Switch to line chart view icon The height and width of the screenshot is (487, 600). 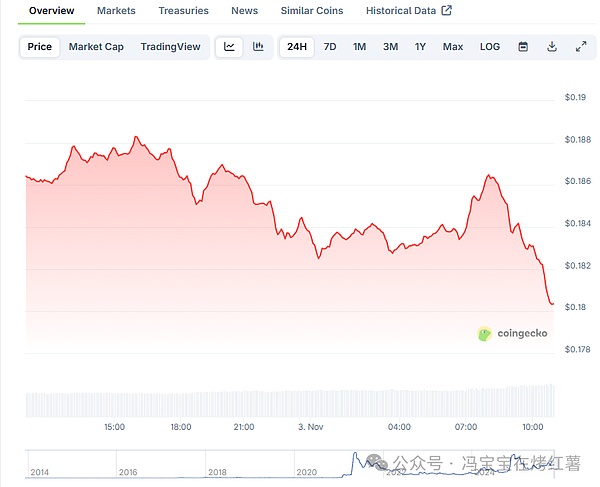click(230, 47)
